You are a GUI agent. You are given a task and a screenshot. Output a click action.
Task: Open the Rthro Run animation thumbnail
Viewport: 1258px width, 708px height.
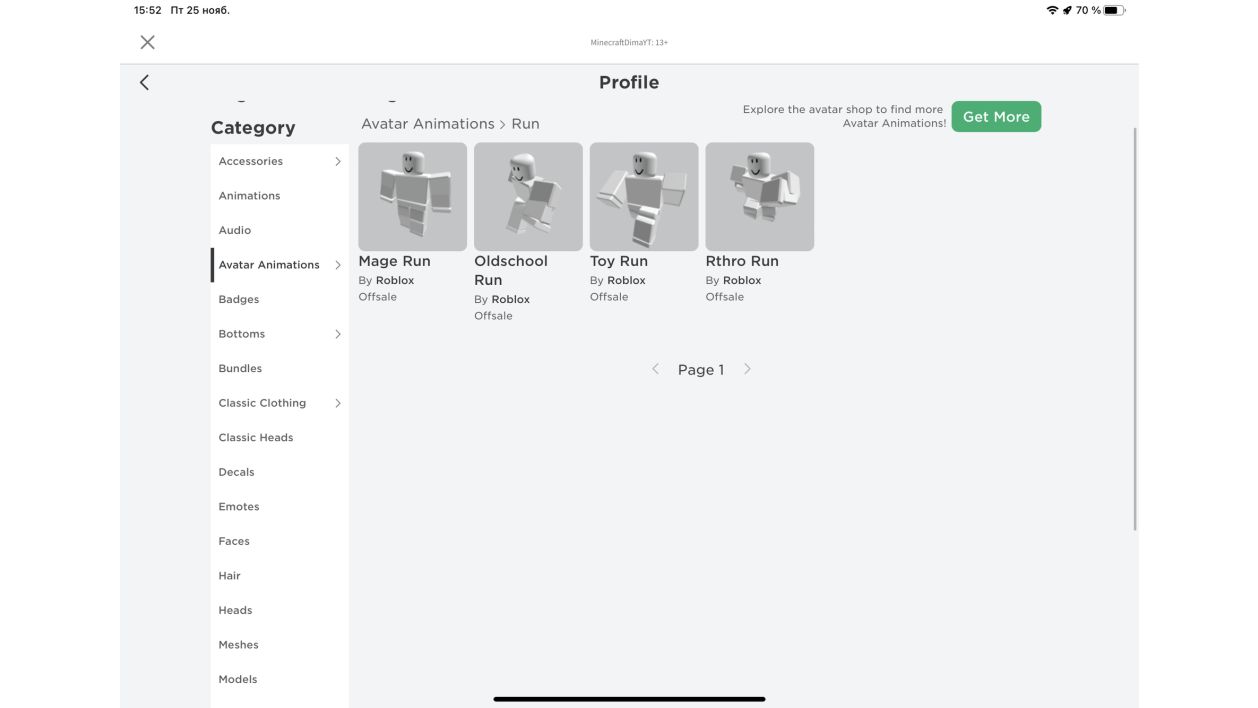[x=760, y=196]
